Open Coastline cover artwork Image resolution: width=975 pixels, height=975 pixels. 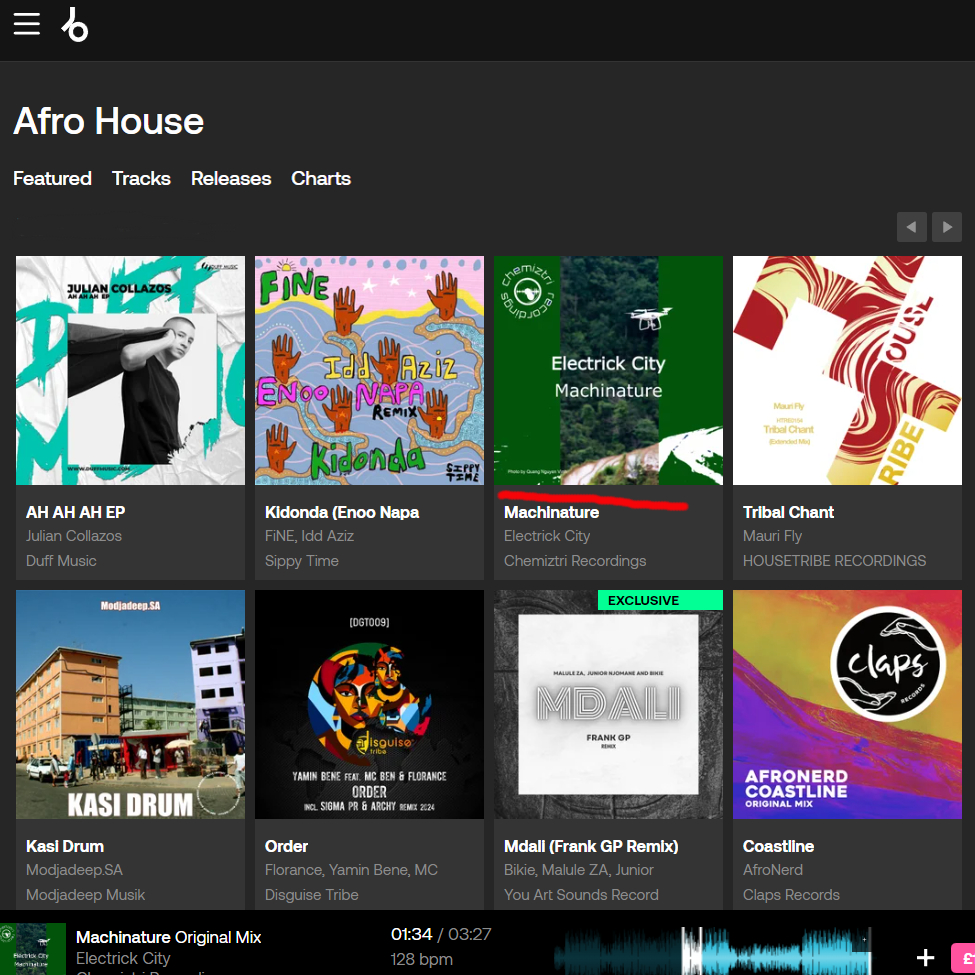pos(847,705)
